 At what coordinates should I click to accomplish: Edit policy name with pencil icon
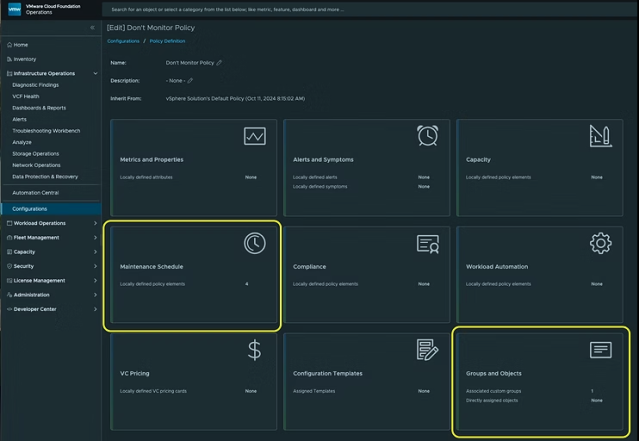pyautogui.click(x=219, y=63)
